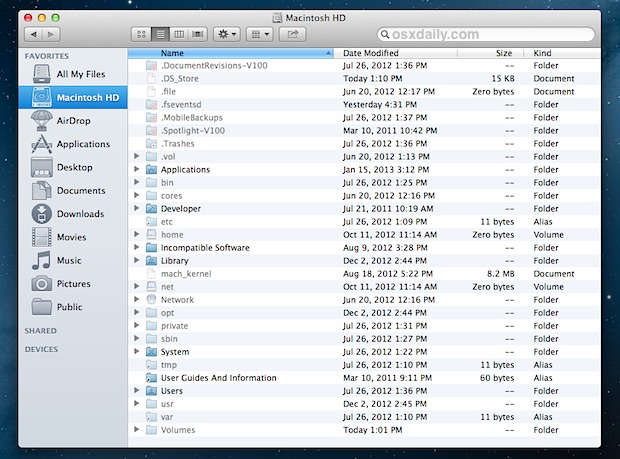The height and width of the screenshot is (459, 620).
Task: Open the Action gear dropdown menu
Action: [226, 34]
